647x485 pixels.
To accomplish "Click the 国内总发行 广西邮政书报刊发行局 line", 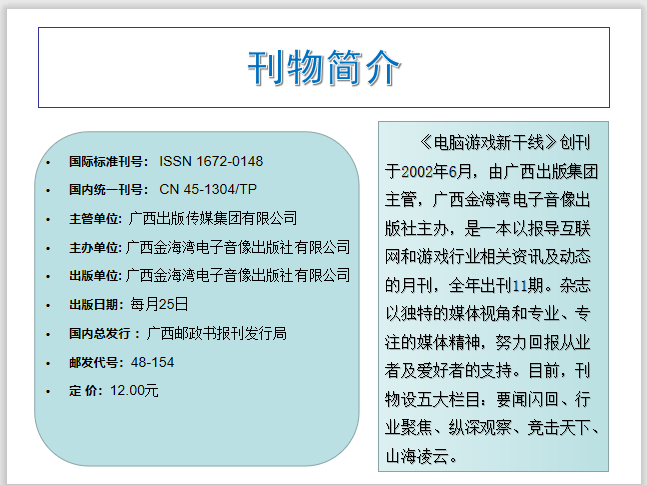I will click(x=177, y=333).
